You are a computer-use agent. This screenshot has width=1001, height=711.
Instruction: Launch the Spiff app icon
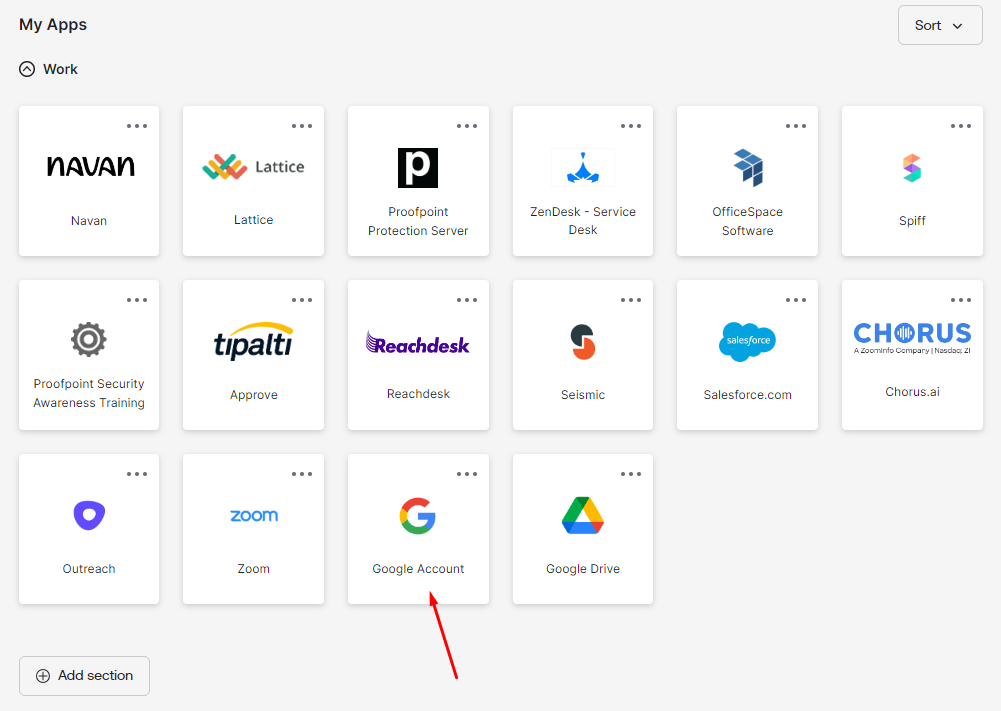pos(912,168)
